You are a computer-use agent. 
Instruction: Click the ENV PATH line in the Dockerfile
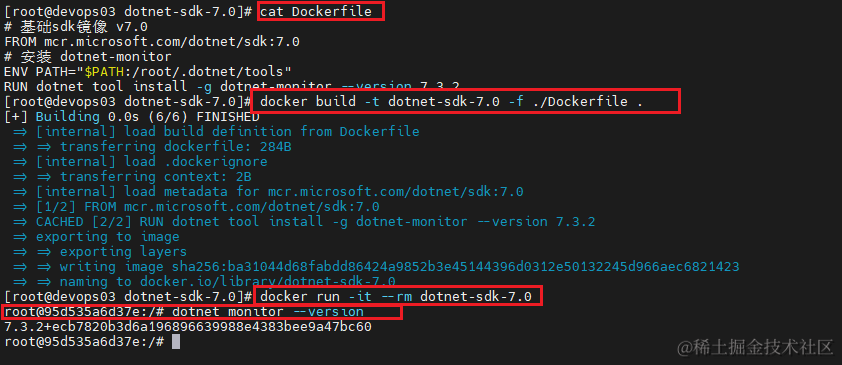click(x=148, y=71)
